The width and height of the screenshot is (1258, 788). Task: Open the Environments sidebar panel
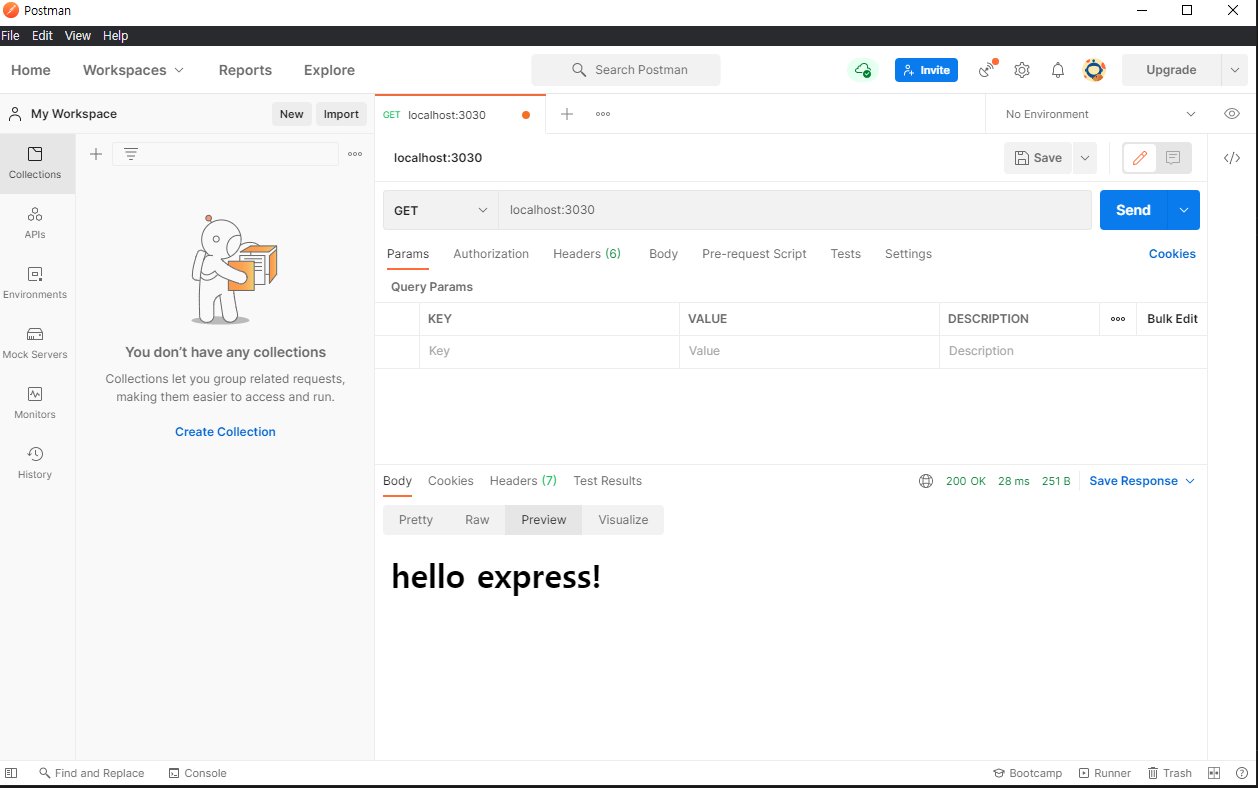click(35, 283)
